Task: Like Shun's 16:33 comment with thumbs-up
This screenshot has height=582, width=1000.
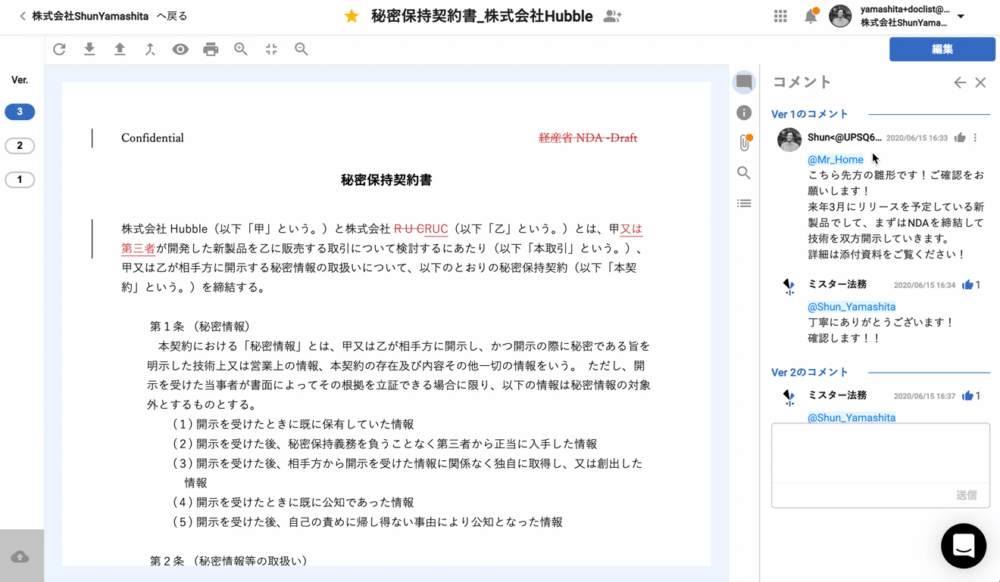Action: pyautogui.click(x=960, y=138)
